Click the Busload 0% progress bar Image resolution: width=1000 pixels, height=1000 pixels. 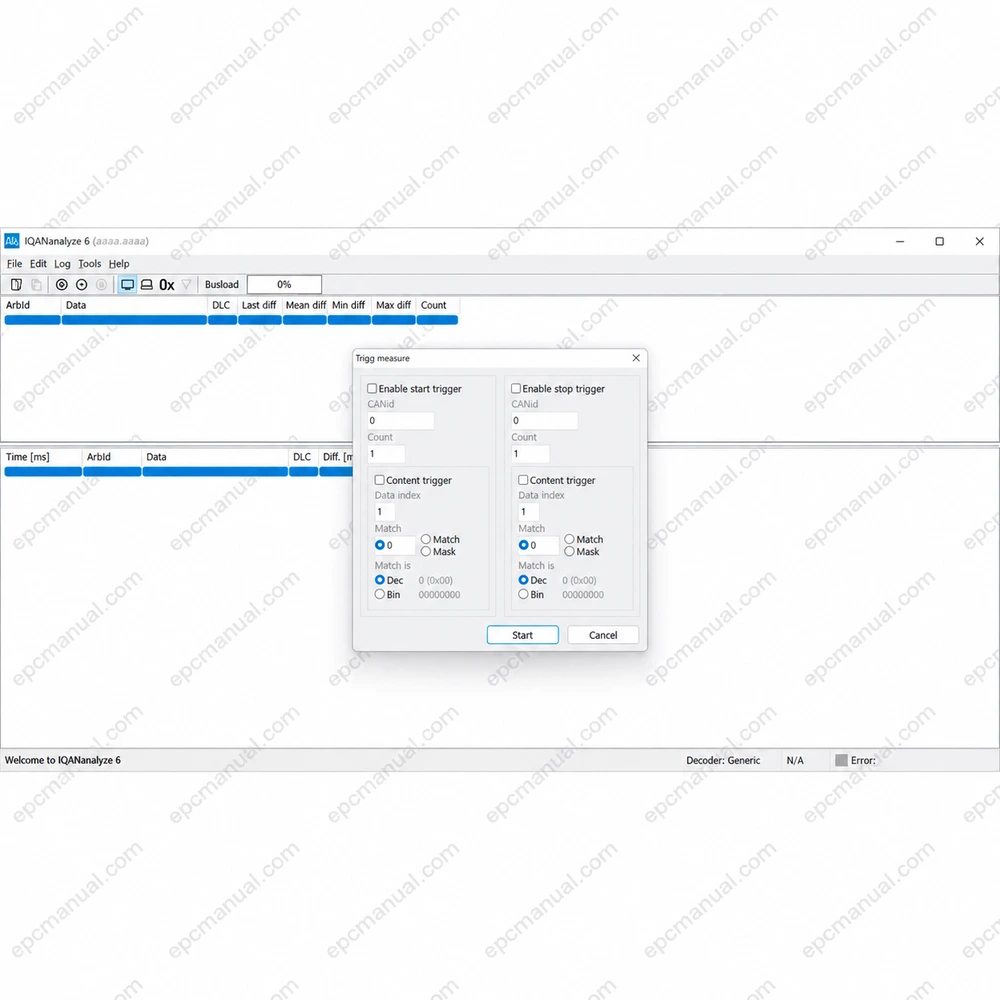coord(284,284)
